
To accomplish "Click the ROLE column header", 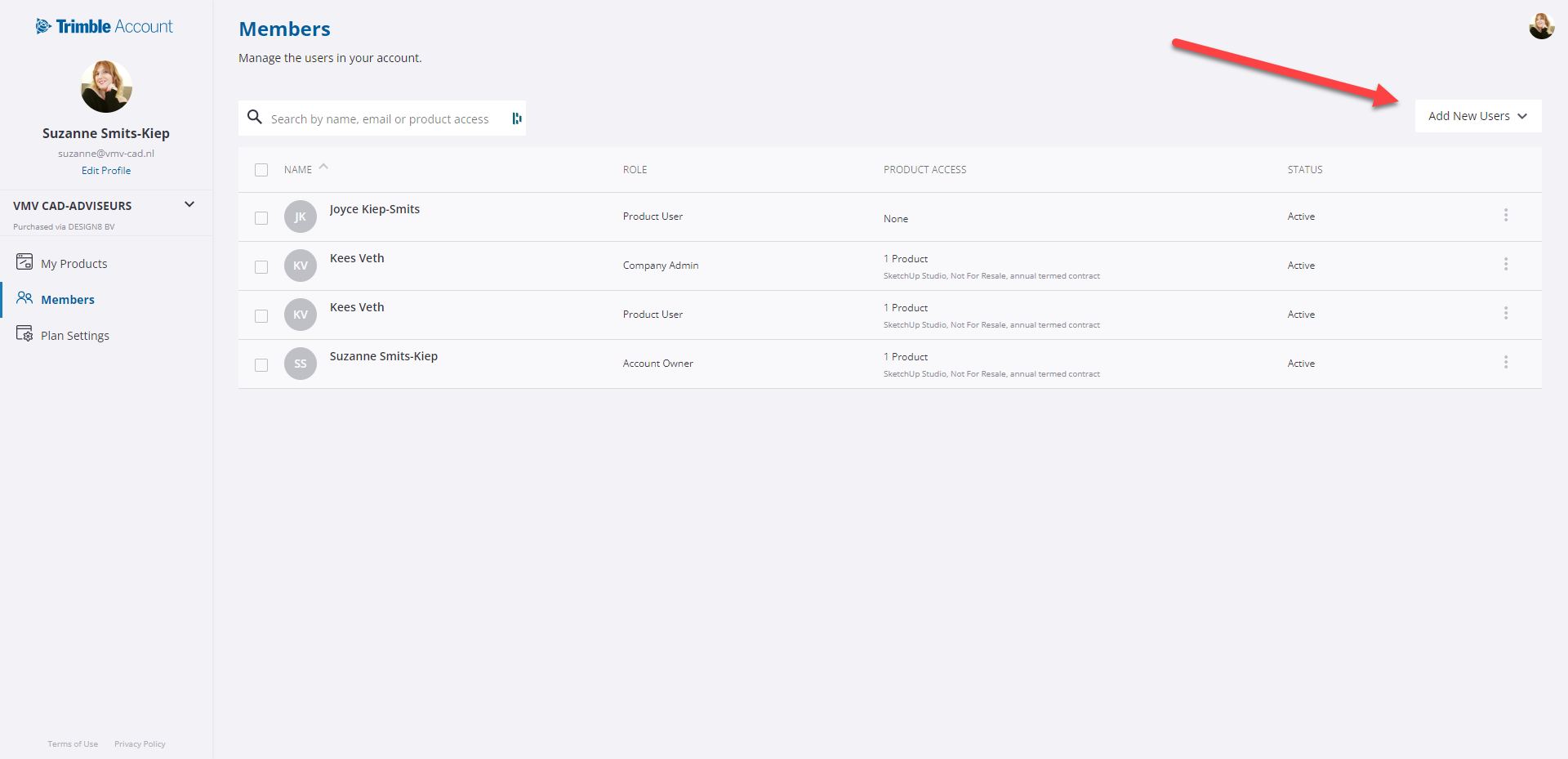I will [x=635, y=170].
